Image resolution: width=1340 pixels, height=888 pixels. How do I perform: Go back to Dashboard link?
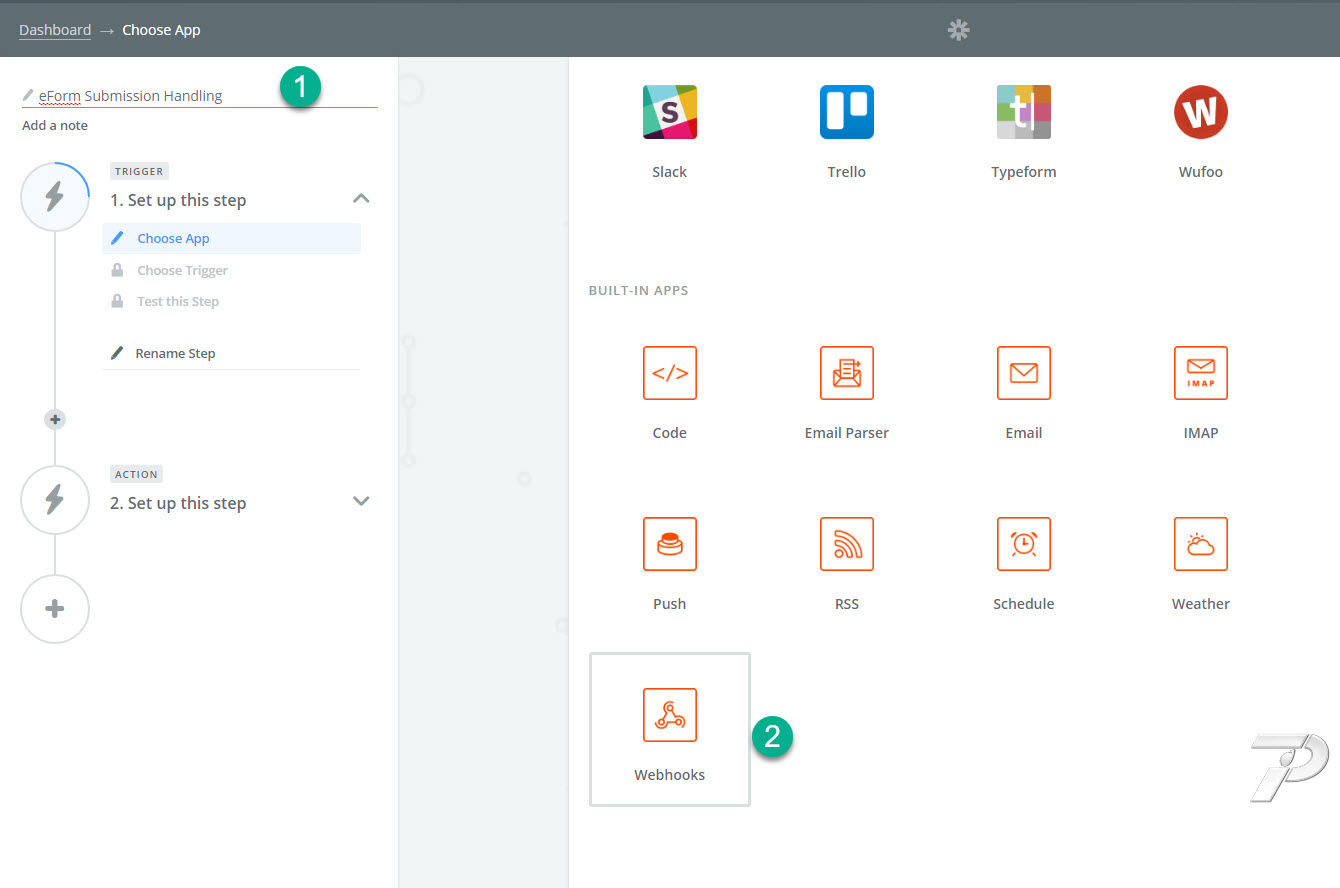pos(55,30)
